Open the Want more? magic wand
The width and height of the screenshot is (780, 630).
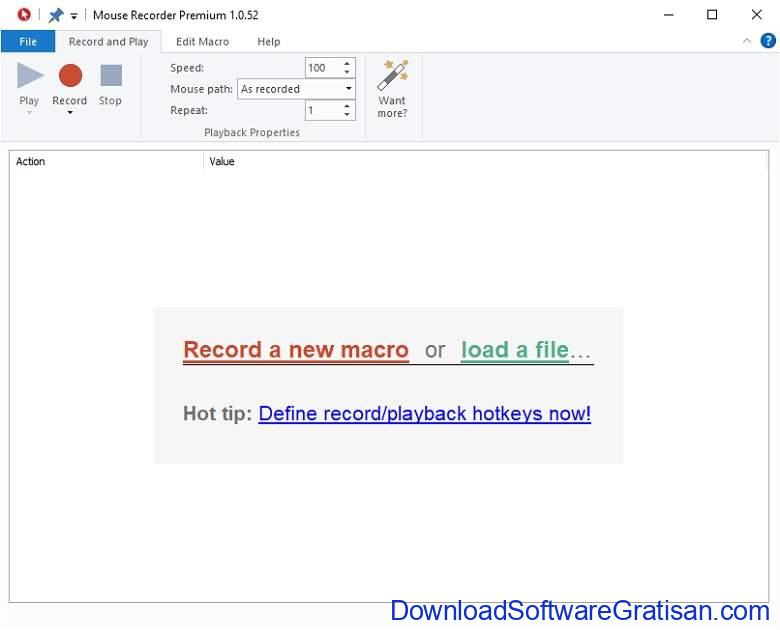(x=392, y=89)
